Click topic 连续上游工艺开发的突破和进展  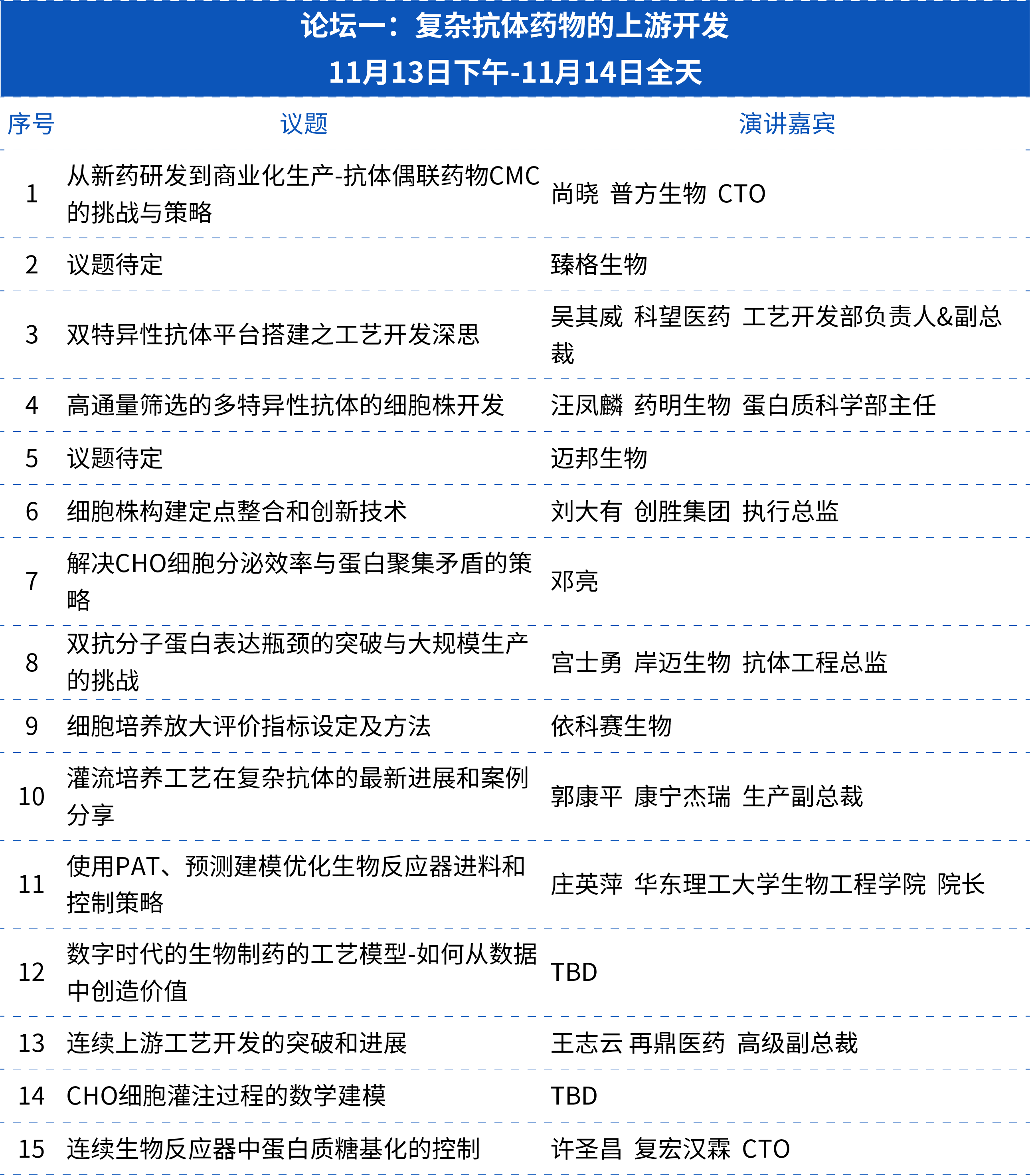coord(237,1043)
